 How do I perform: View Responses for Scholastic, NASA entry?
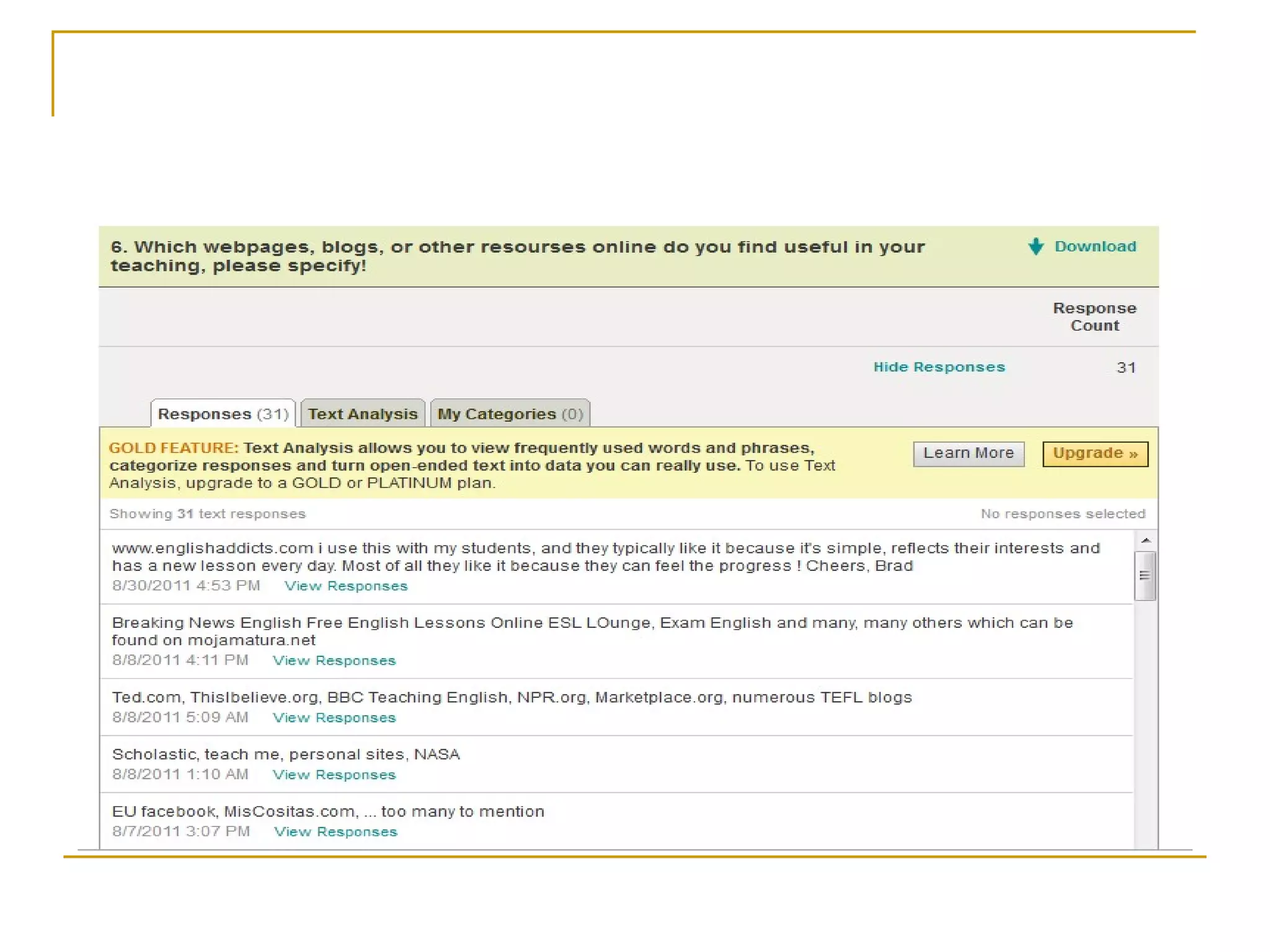pyautogui.click(x=334, y=774)
